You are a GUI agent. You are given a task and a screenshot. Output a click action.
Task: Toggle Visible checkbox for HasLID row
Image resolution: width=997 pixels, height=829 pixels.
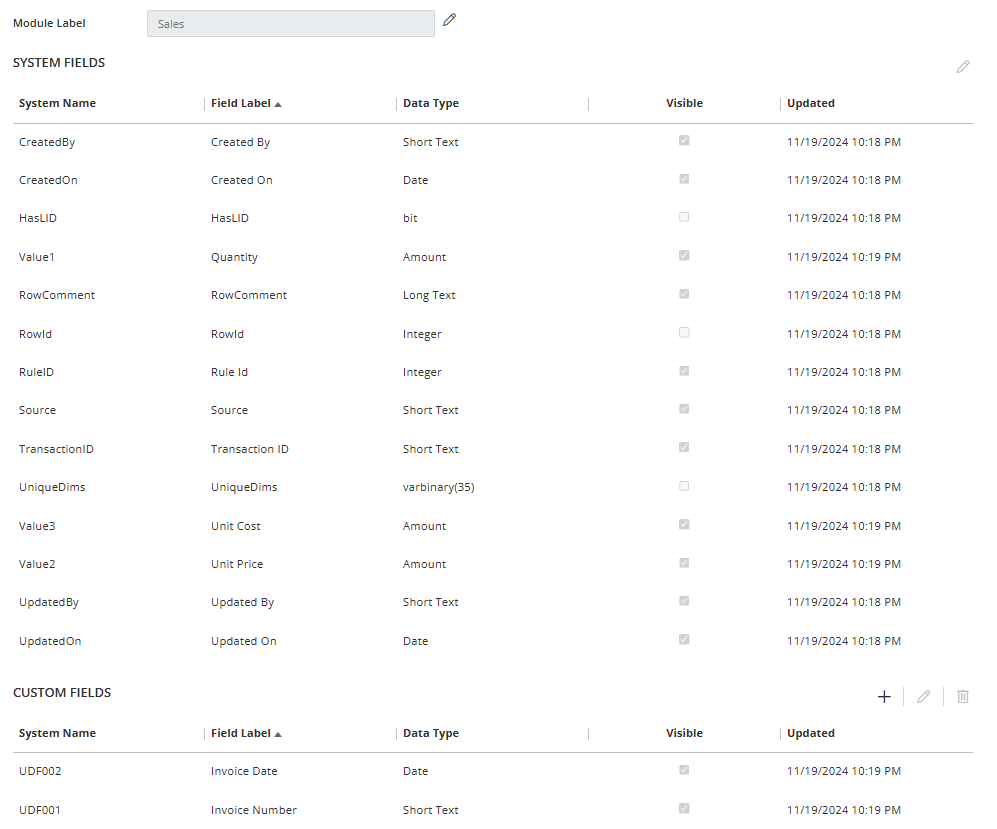pyautogui.click(x=684, y=217)
